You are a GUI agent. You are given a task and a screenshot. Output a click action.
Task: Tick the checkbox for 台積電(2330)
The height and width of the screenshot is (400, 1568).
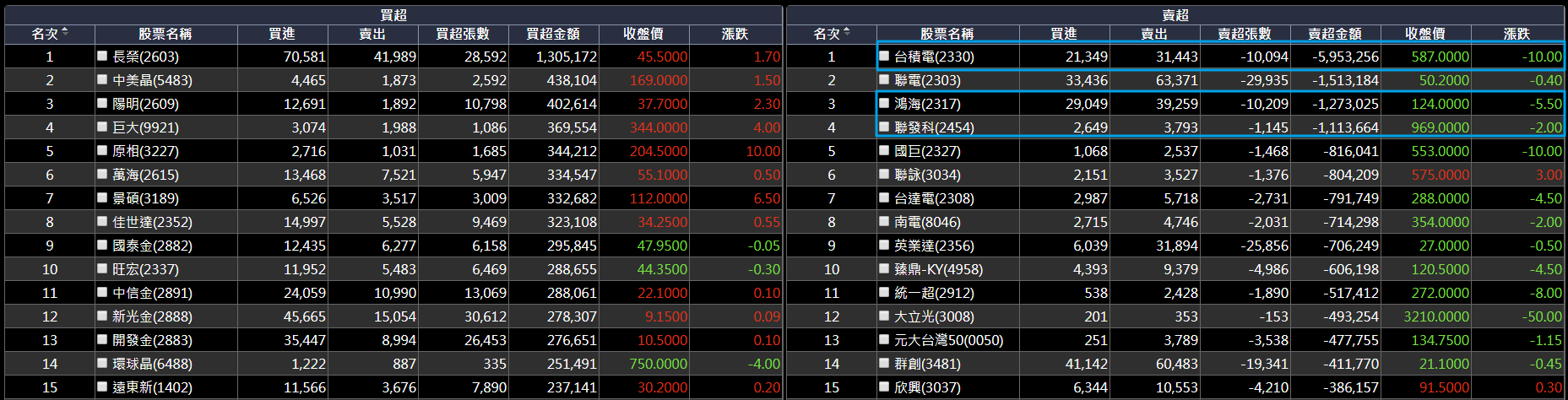coord(884,56)
